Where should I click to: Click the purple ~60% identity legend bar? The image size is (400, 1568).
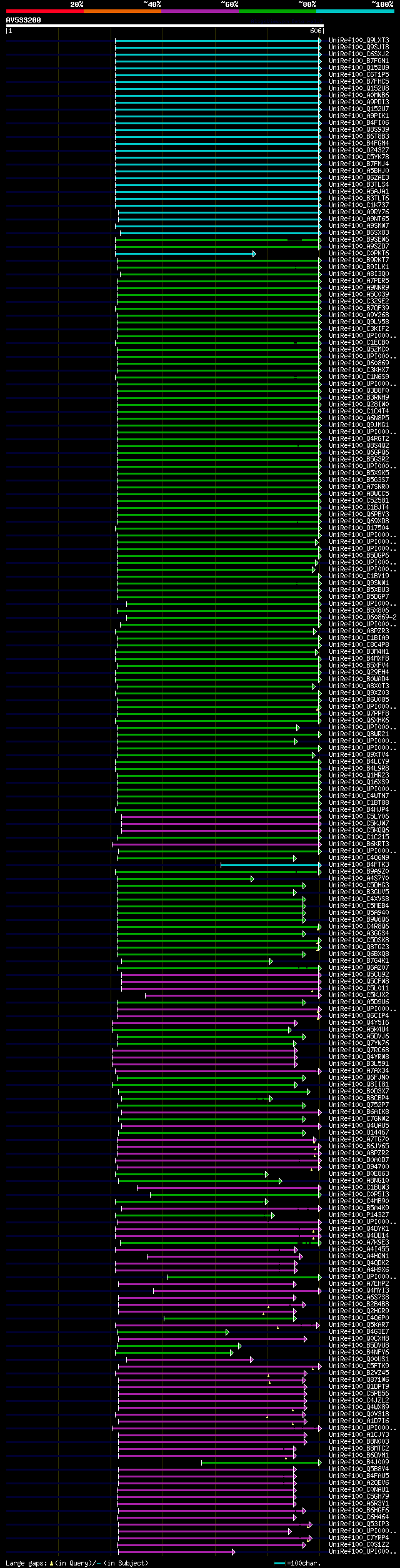pos(199,11)
